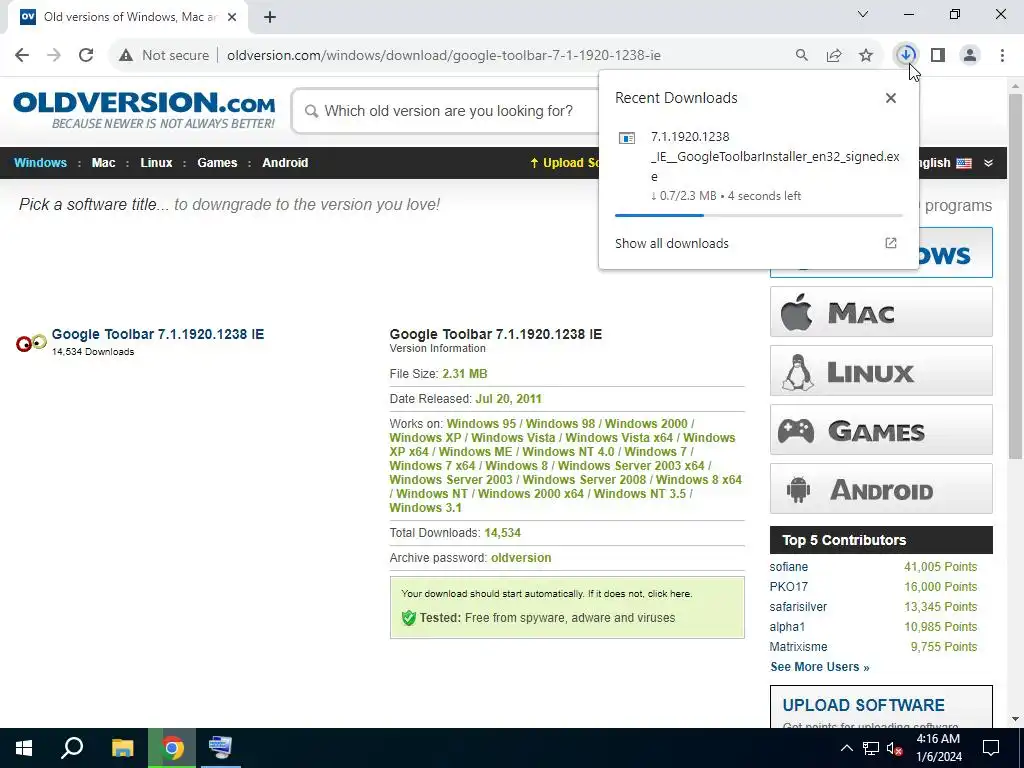Close the Recent Downloads popup
The height and width of the screenshot is (768, 1024).
[x=891, y=98]
